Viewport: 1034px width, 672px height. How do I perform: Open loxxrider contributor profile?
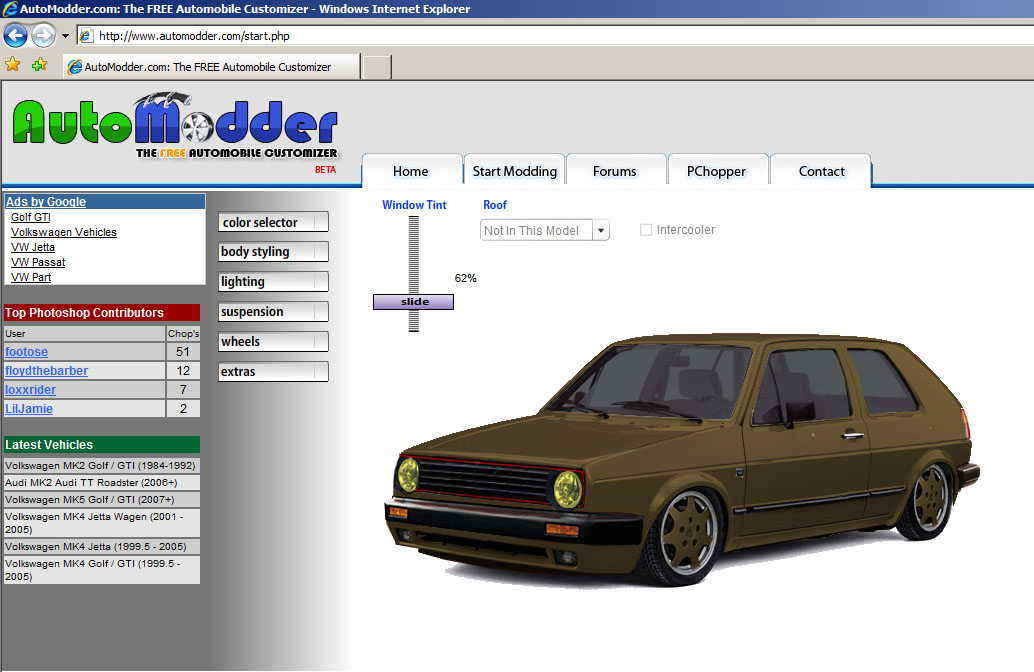30,390
